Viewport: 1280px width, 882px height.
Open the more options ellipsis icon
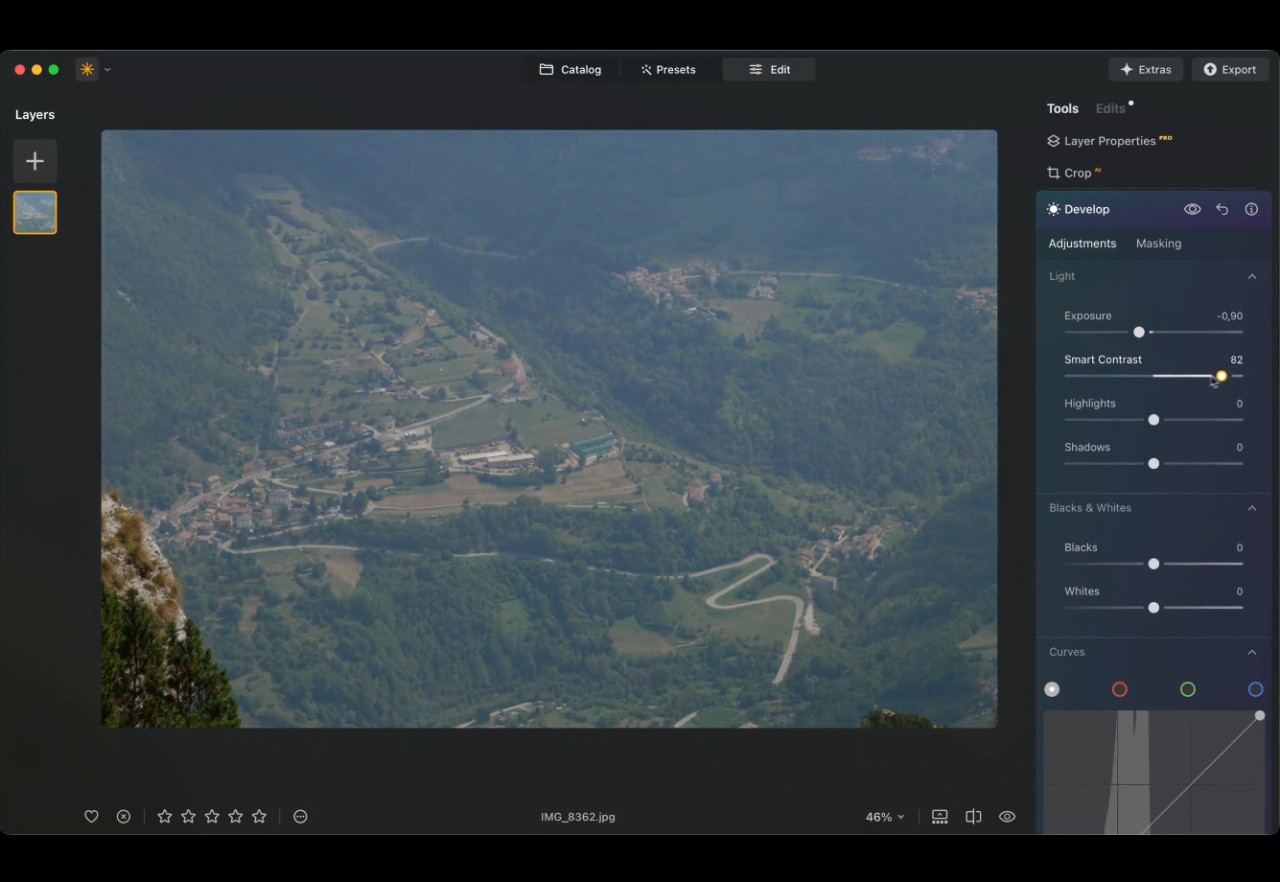pyautogui.click(x=300, y=816)
